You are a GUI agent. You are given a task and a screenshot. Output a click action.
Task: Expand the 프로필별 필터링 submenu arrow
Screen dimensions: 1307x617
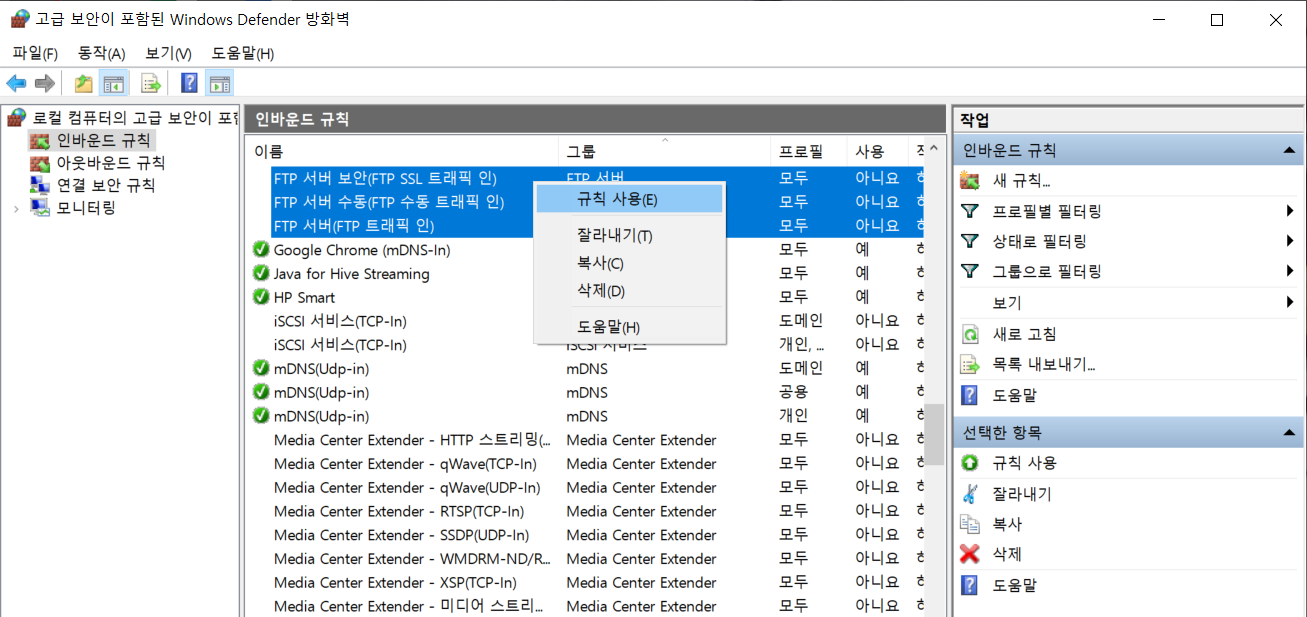click(1290, 211)
